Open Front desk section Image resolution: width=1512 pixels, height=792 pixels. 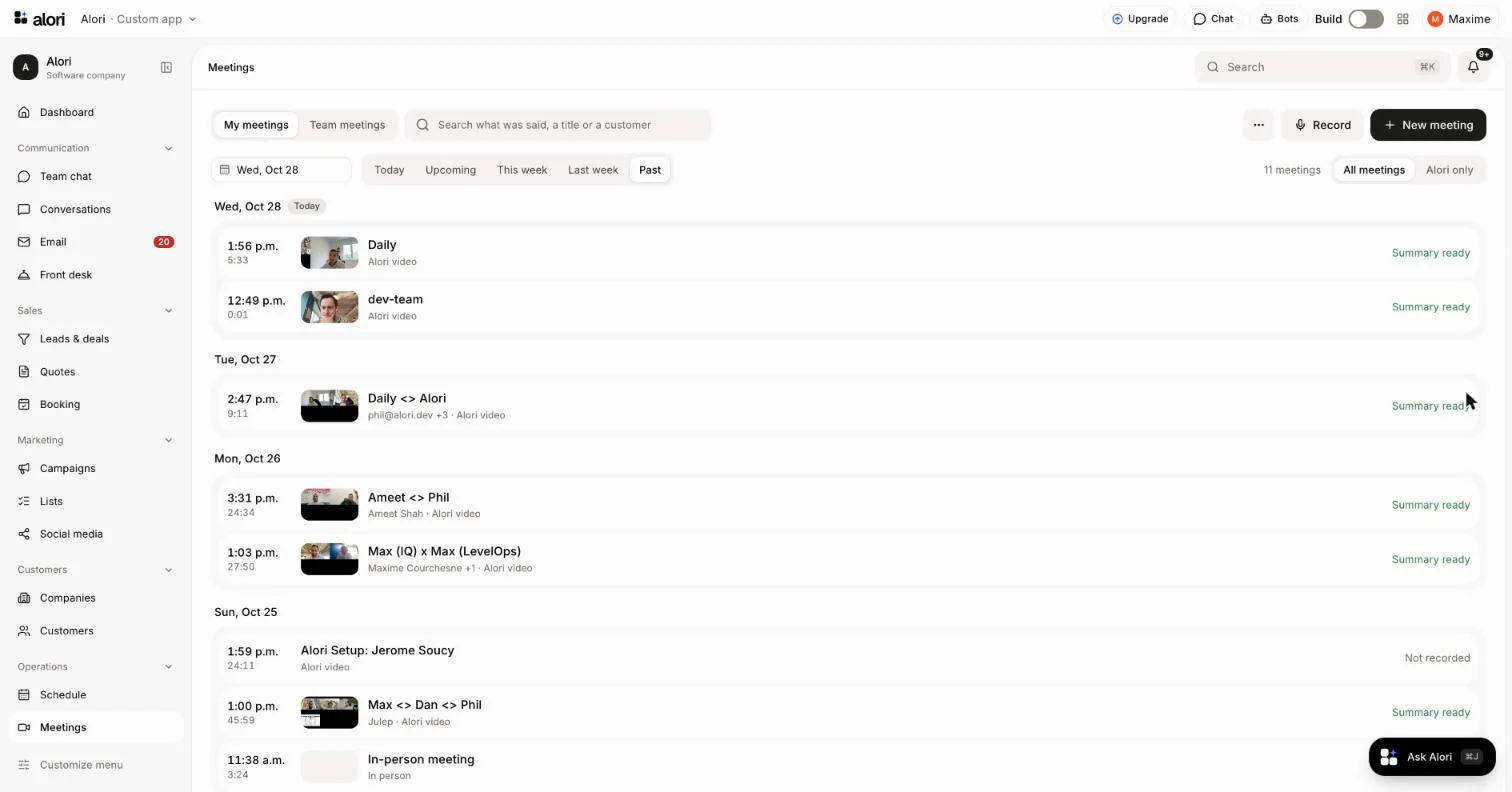pyautogui.click(x=95, y=275)
